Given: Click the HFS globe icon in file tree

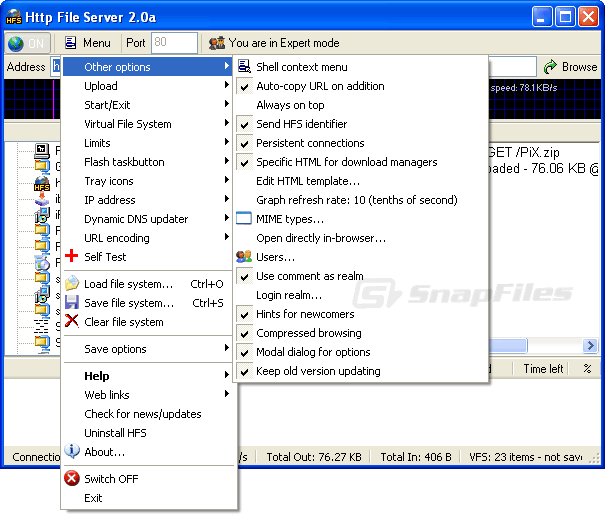Looking at the screenshot, I should pos(42,183).
